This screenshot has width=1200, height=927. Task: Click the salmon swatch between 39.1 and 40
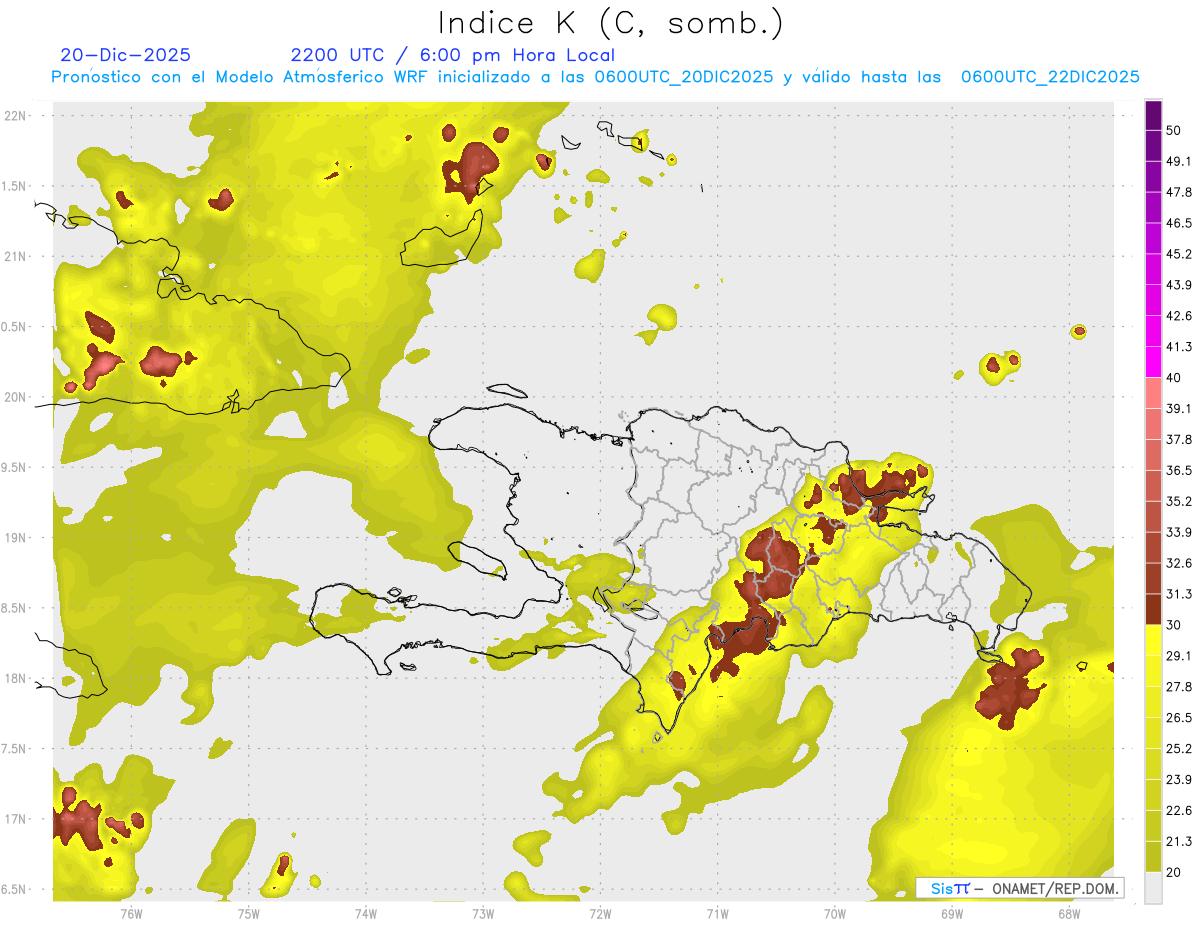pyautogui.click(x=1154, y=393)
